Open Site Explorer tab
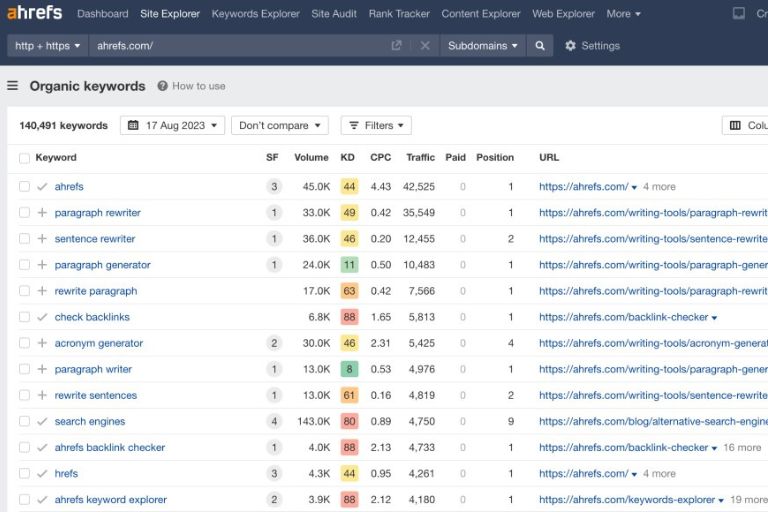The width and height of the screenshot is (768, 512). pyautogui.click(x=170, y=14)
